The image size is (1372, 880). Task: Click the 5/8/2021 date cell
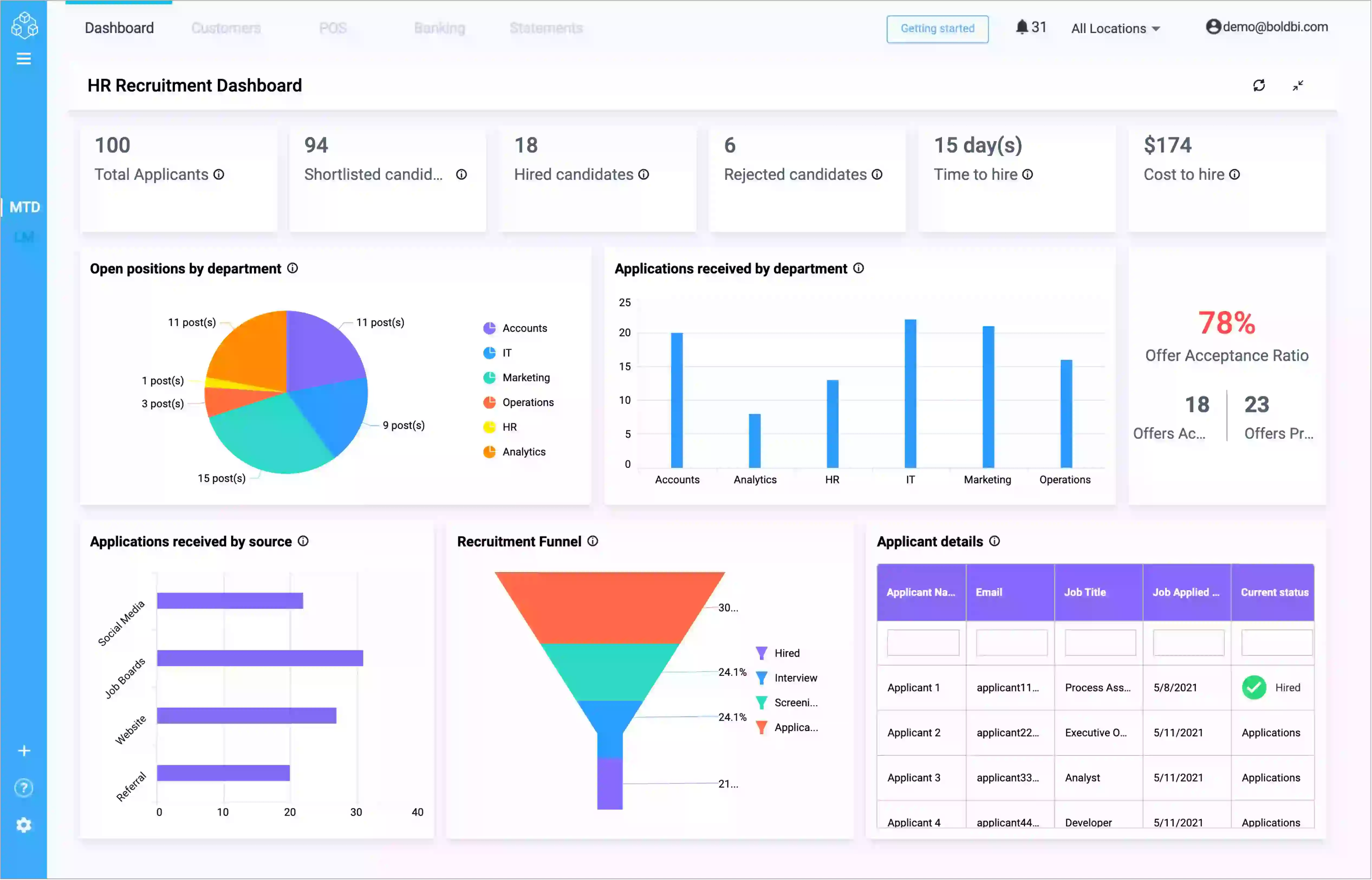click(1187, 688)
